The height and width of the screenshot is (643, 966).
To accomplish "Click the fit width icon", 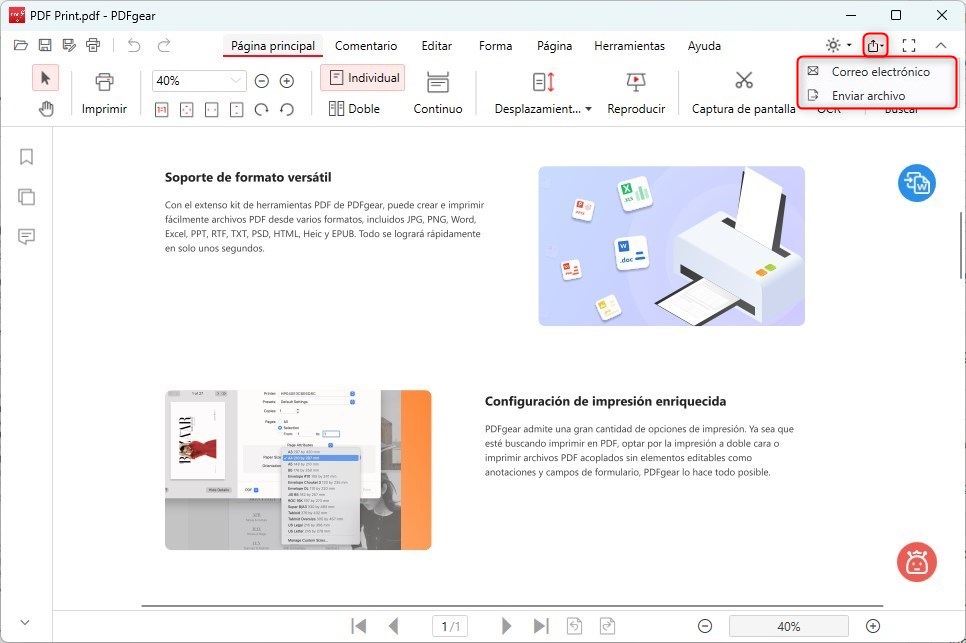I will tap(211, 110).
